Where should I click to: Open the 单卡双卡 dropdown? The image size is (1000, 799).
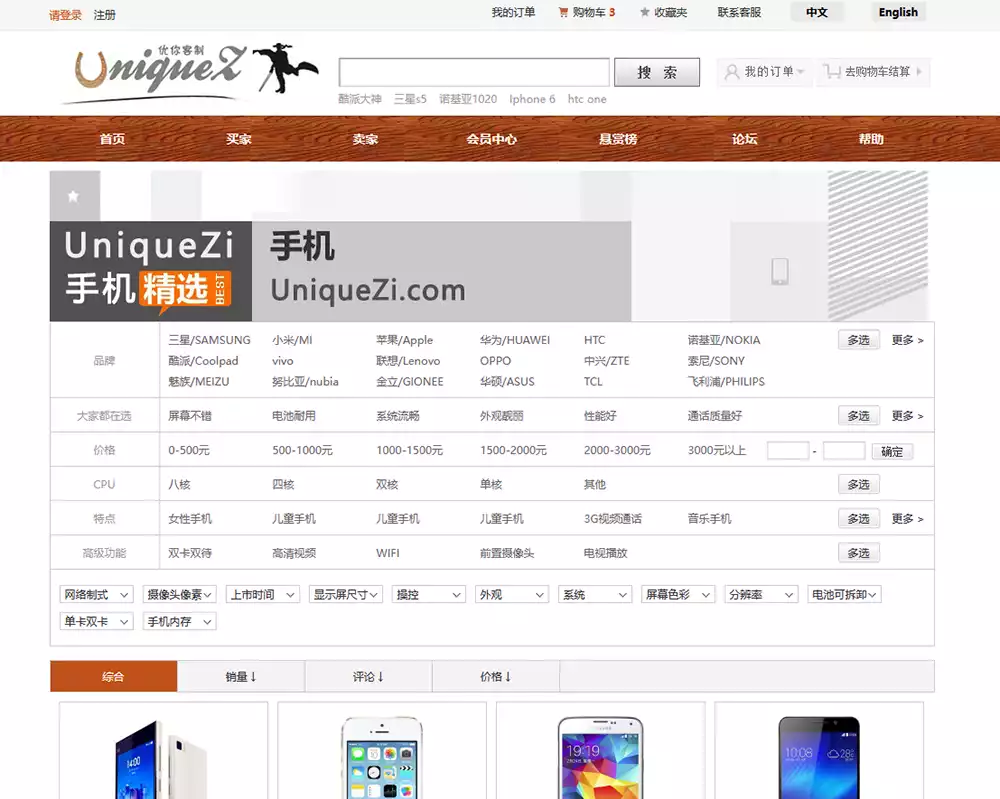click(96, 621)
